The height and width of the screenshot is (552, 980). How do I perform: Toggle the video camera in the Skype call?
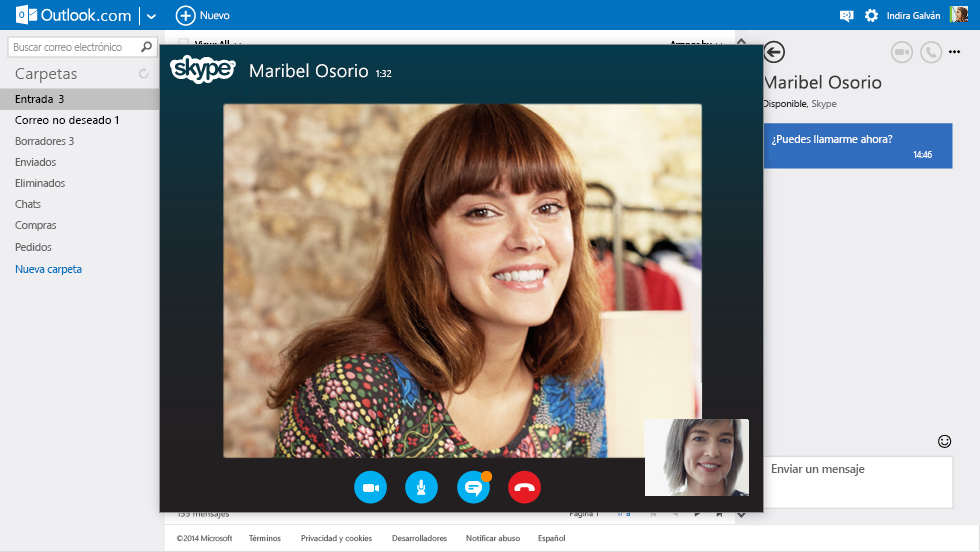click(x=370, y=487)
